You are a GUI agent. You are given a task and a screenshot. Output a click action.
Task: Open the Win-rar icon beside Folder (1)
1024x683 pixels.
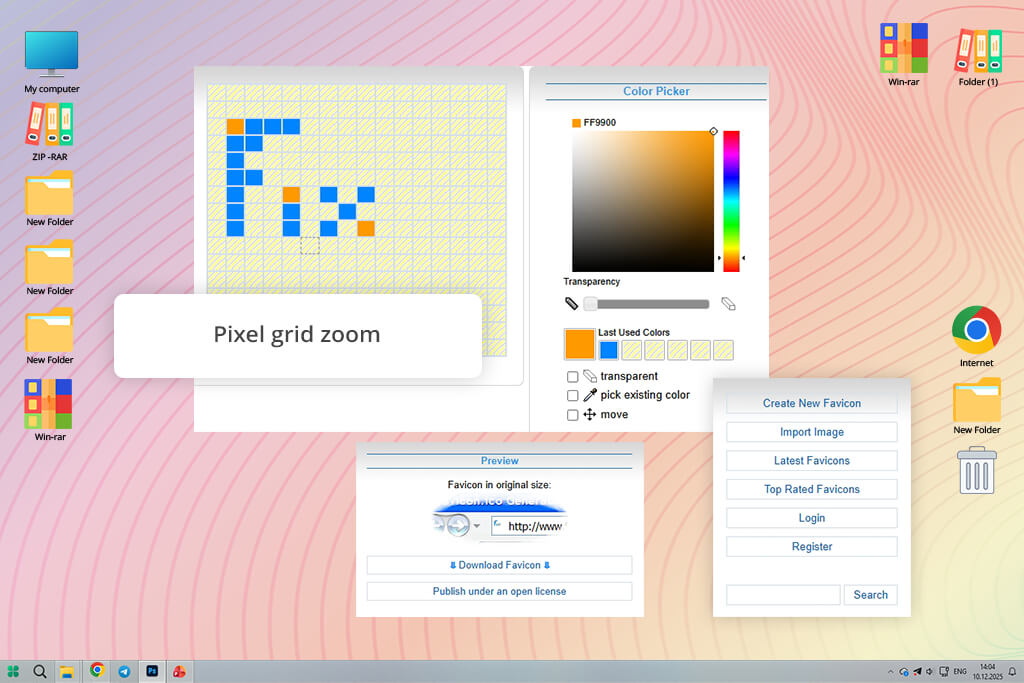click(x=904, y=55)
